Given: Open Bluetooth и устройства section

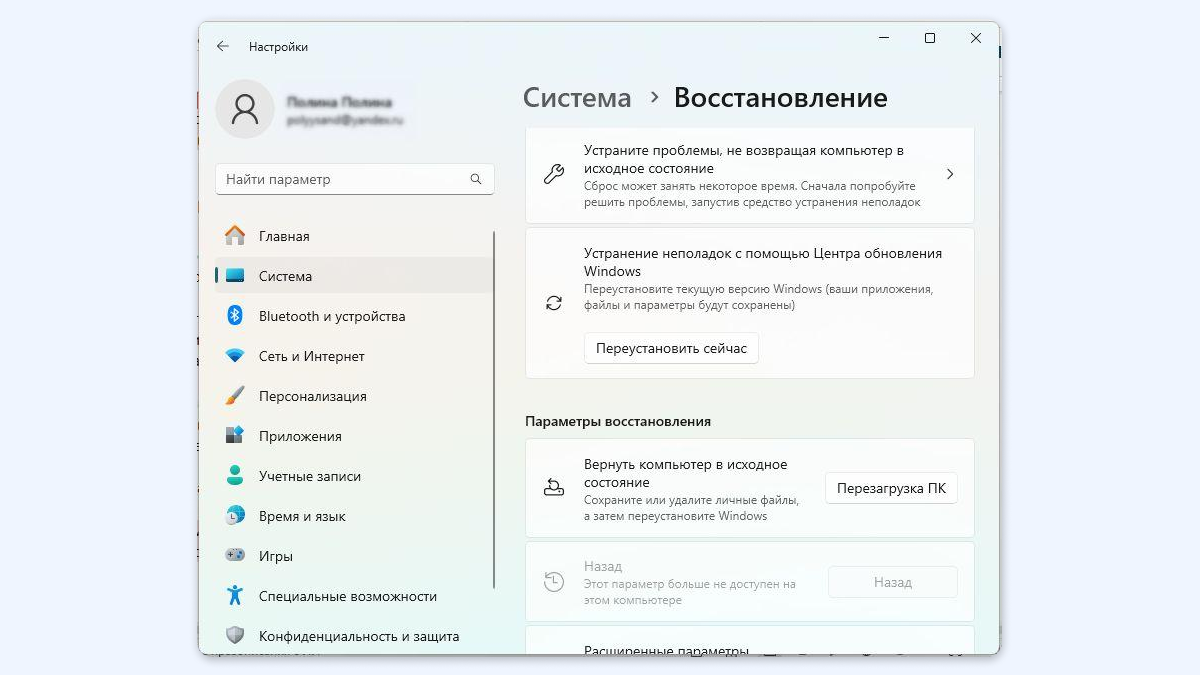Looking at the screenshot, I should [x=354, y=316].
